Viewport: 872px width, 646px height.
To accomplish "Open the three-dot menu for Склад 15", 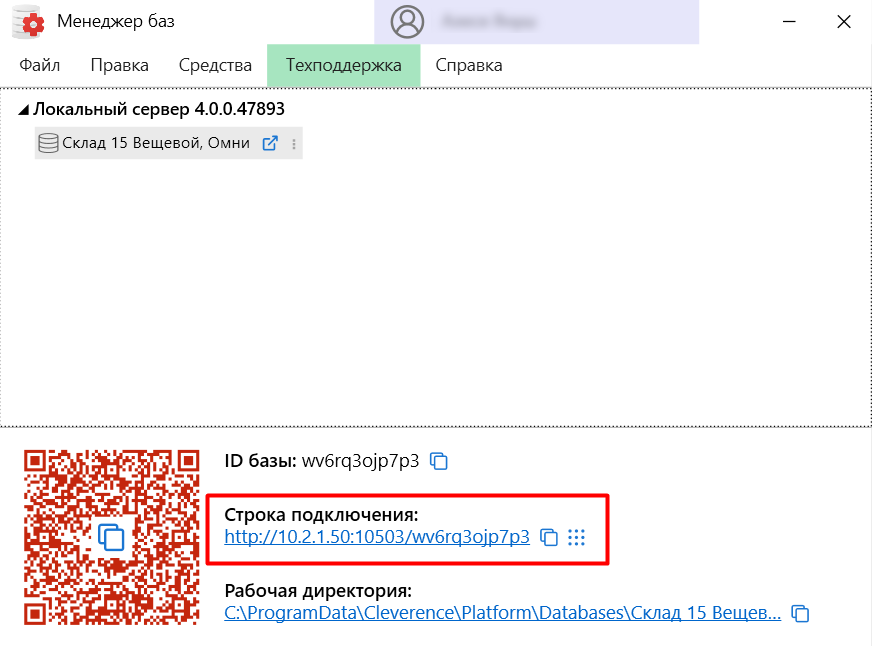I will pyautogui.click(x=292, y=143).
